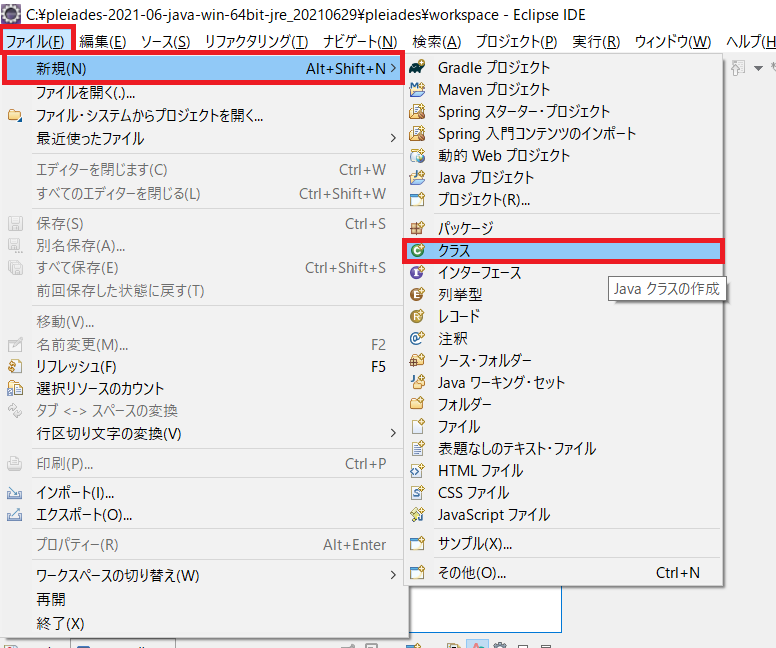Open the リファクタリング(T) menu
The image size is (776, 648).
pos(256,42)
